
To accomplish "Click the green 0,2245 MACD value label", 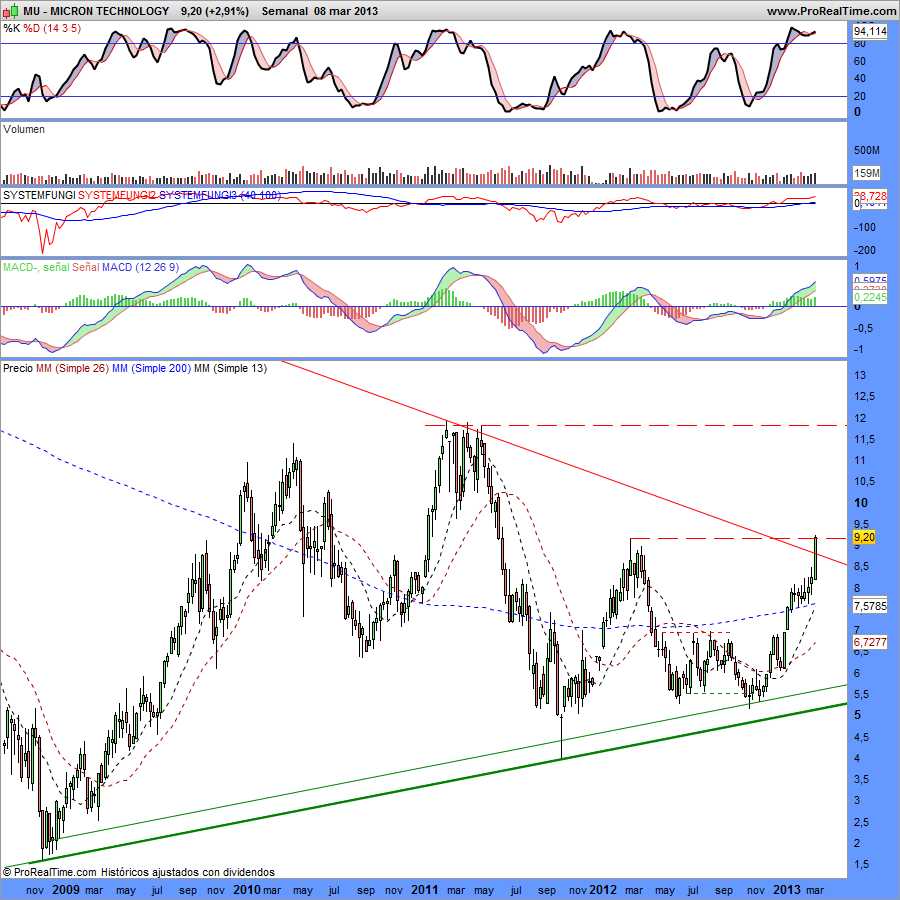I will coord(870,297).
